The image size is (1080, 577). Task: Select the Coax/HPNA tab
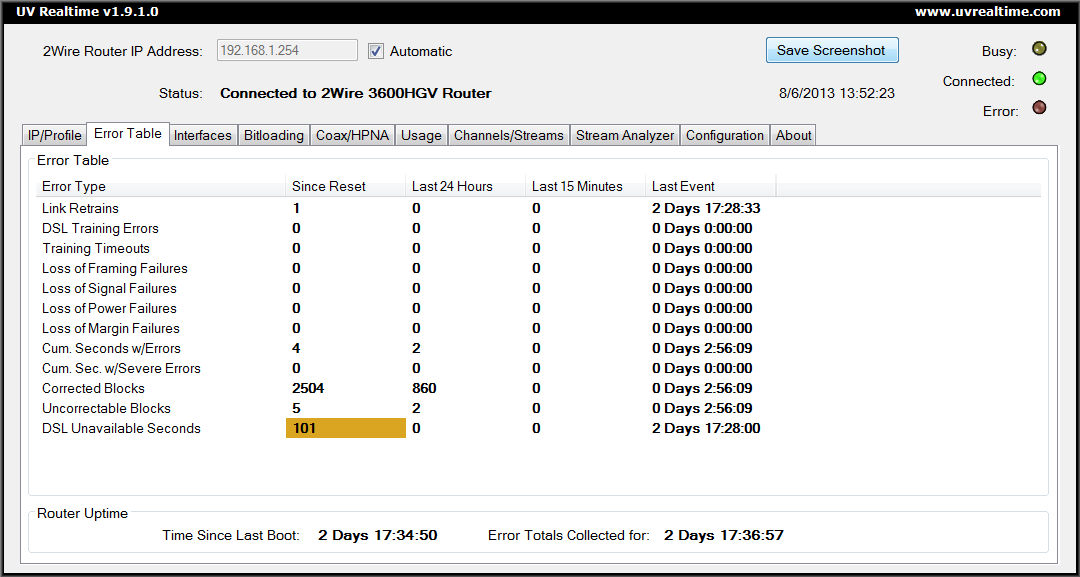coord(353,135)
